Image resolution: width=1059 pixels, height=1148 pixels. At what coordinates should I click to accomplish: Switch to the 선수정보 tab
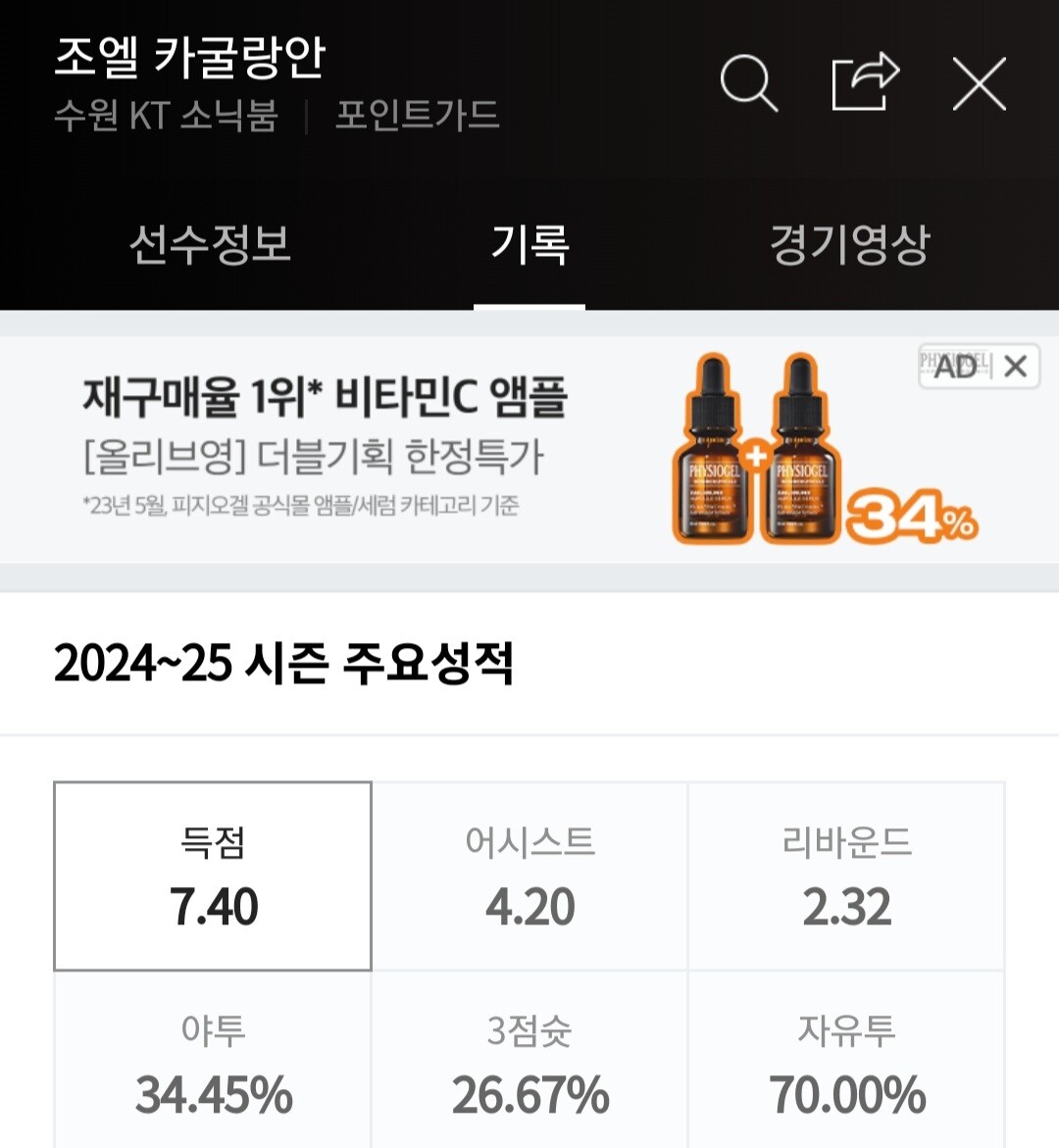[x=210, y=244]
